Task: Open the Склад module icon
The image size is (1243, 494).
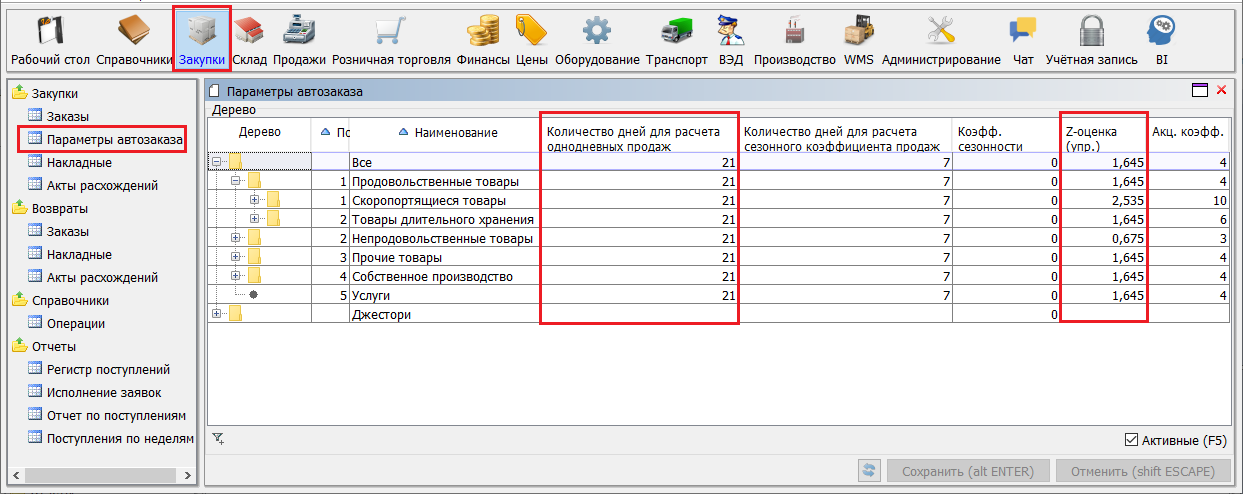Action: tap(249, 30)
